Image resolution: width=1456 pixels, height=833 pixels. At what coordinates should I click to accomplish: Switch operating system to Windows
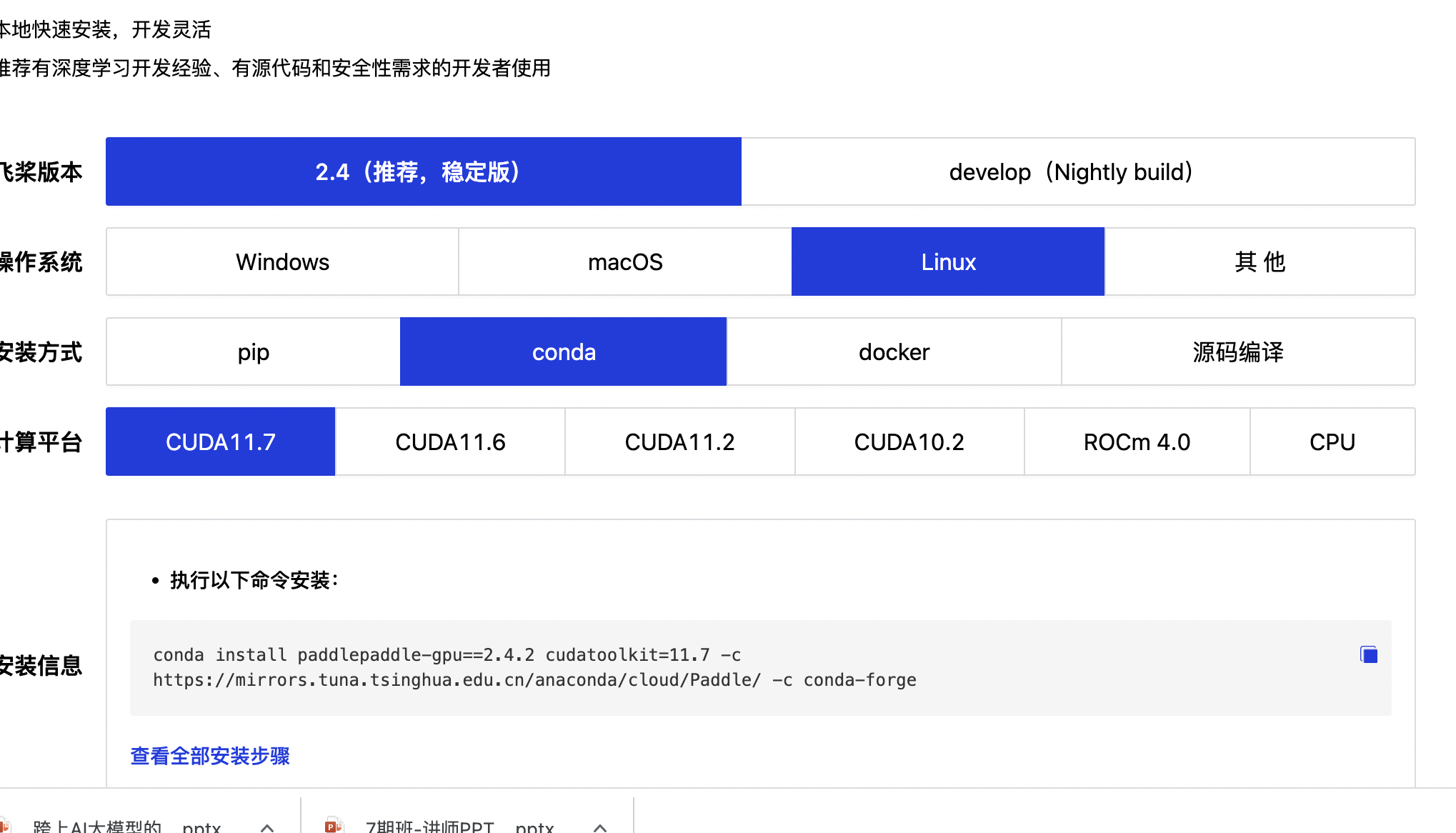pos(281,261)
